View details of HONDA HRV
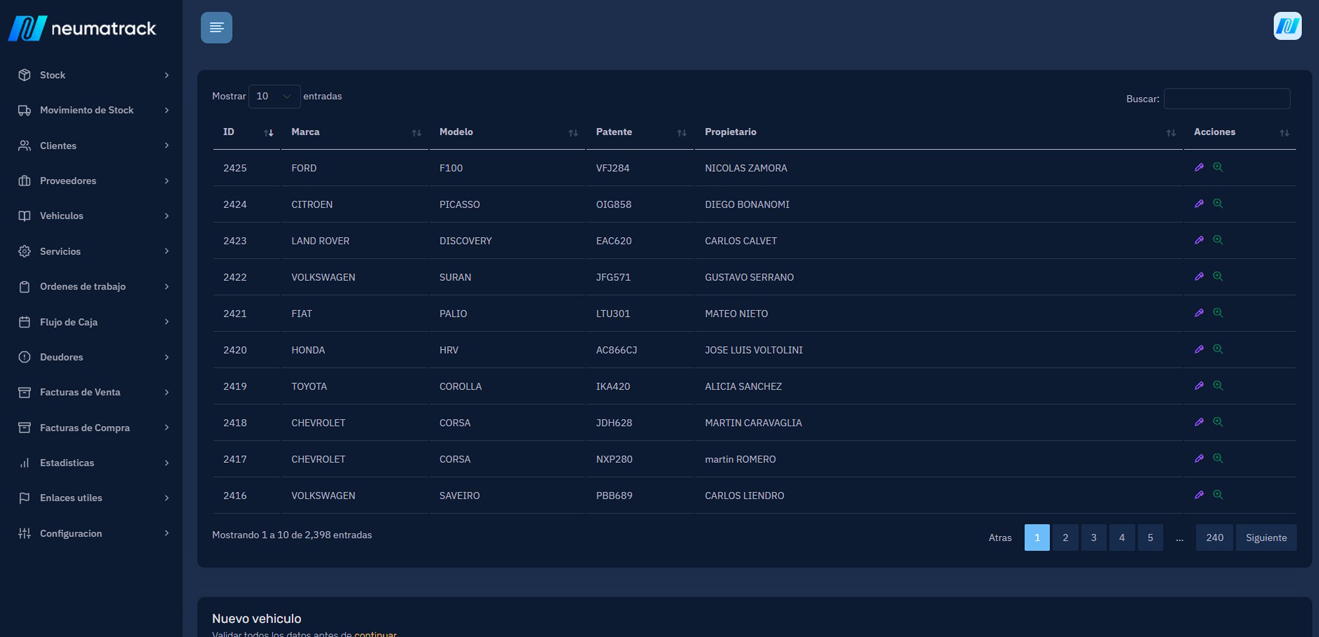 click(1218, 349)
